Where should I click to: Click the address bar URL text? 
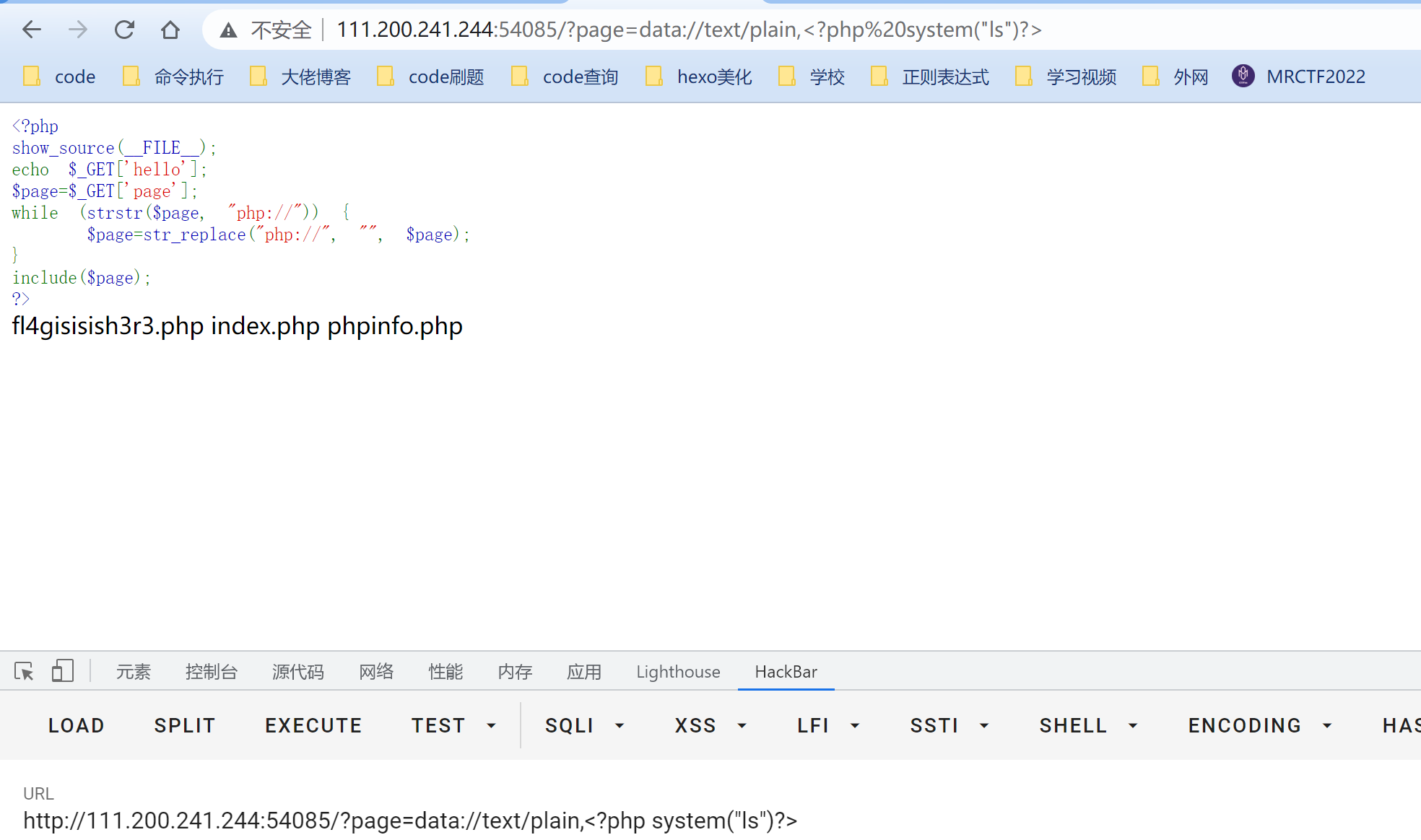pyautogui.click(x=689, y=30)
